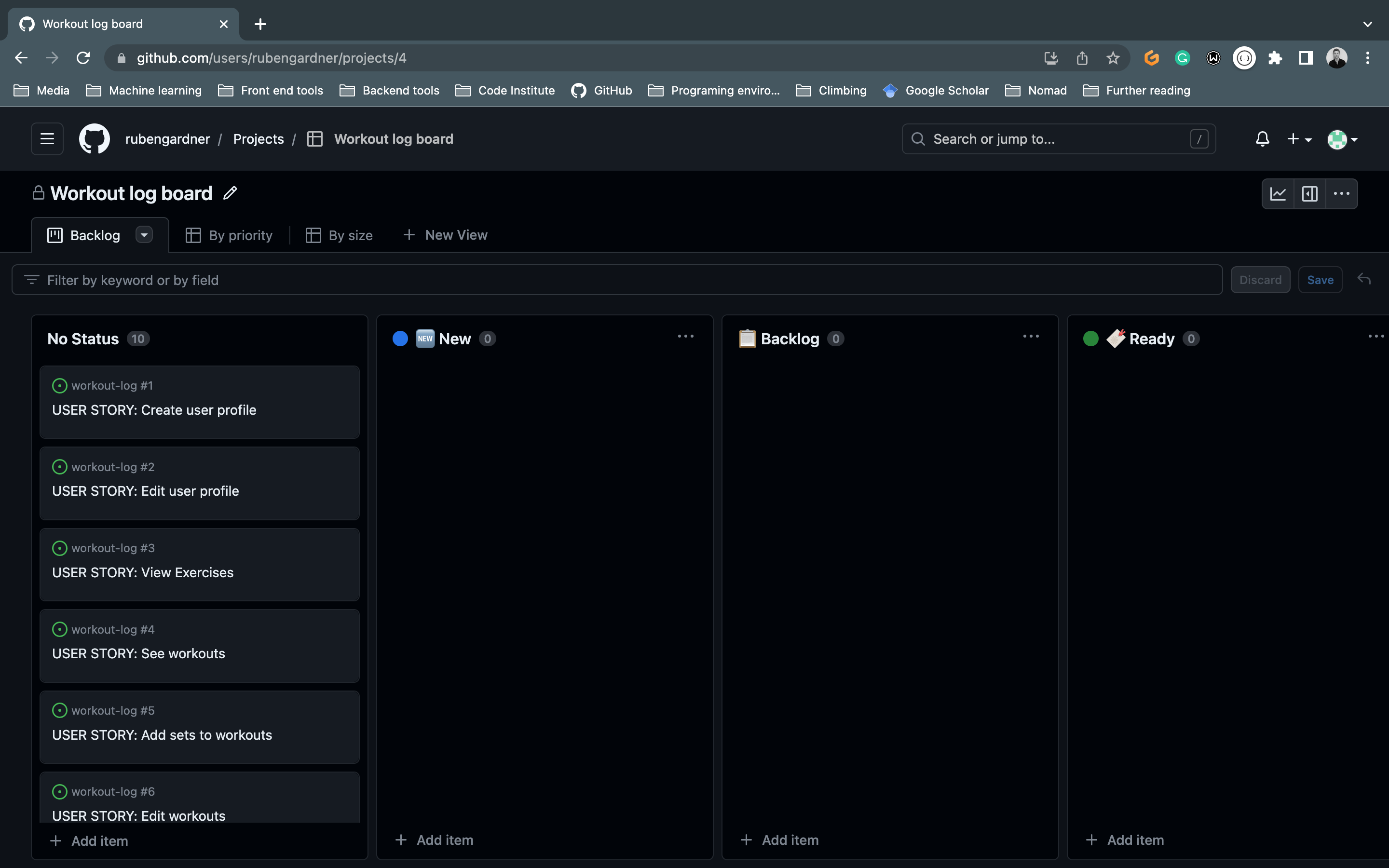Click the pencil icon to rename project
The width and height of the screenshot is (1389, 868).
point(230,193)
